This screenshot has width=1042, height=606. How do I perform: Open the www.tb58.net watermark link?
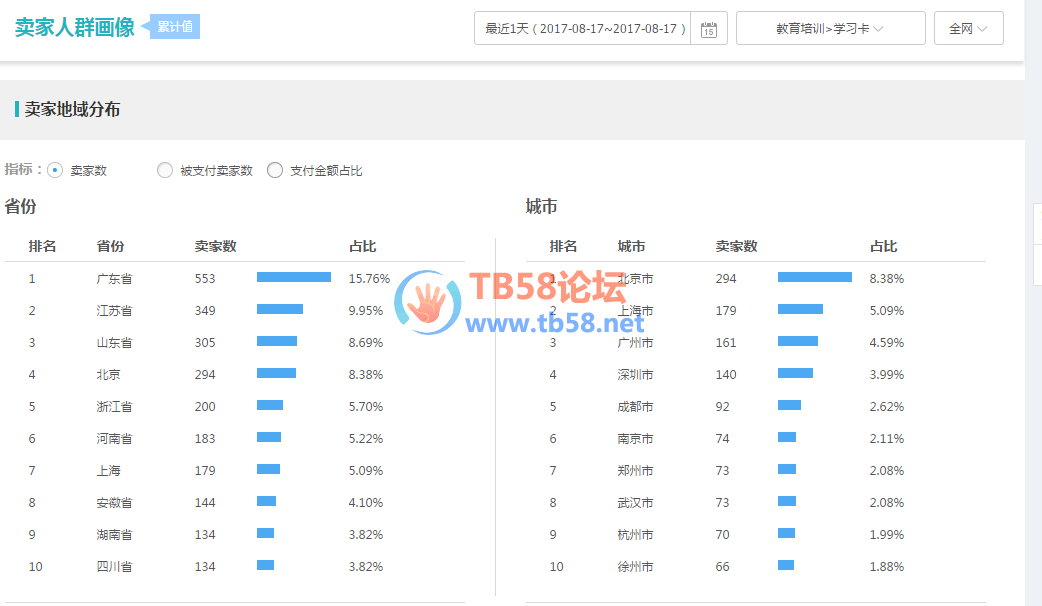point(555,323)
